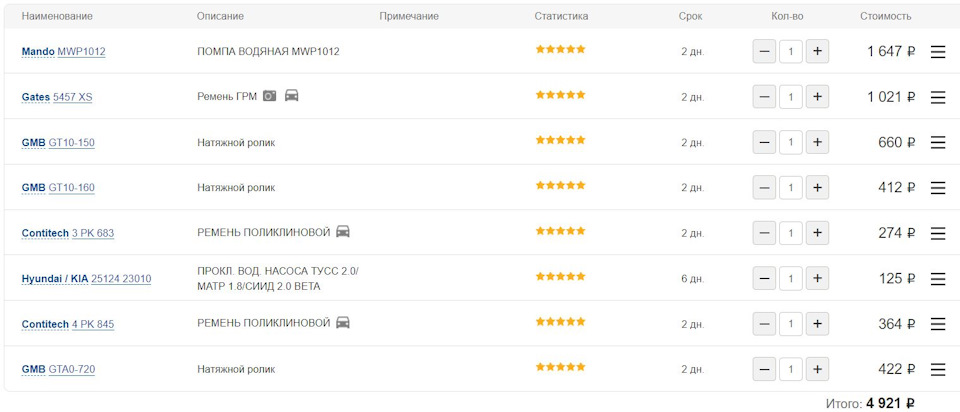Click car icon on Contitech 3 PK 683 row
This screenshot has height=412, width=960.
click(x=343, y=232)
